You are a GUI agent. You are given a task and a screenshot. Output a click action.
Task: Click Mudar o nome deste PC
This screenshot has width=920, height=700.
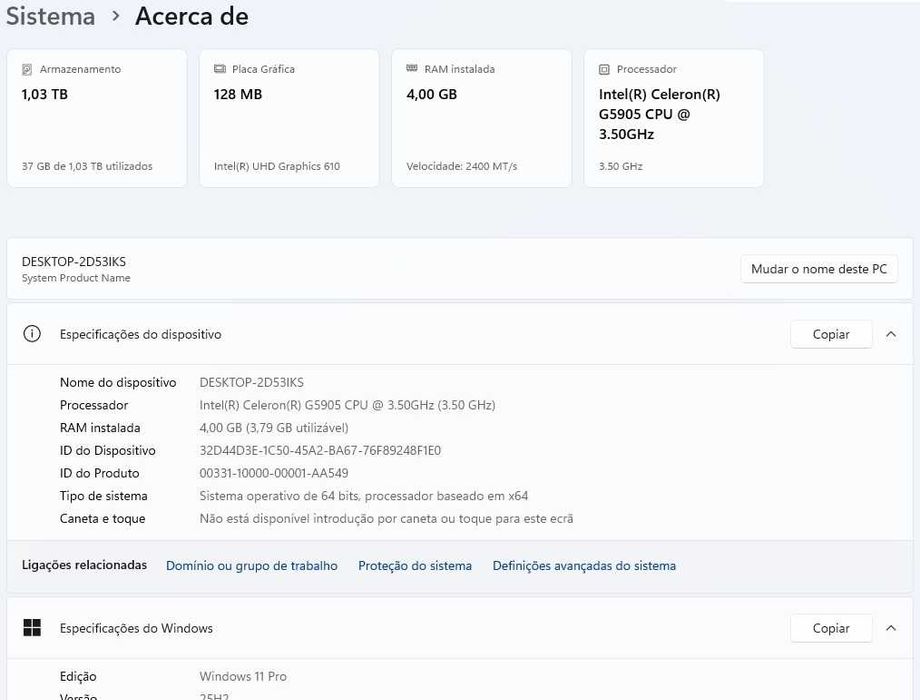click(819, 269)
